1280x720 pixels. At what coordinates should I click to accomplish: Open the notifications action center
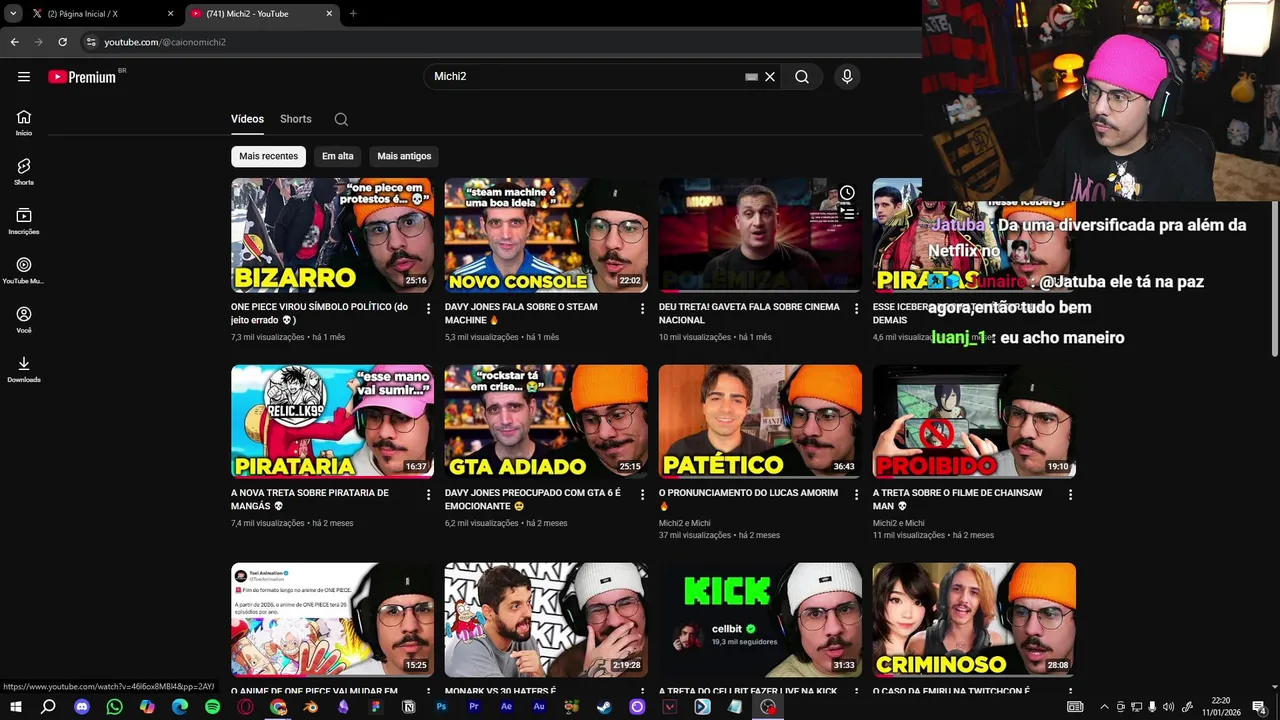coord(1259,707)
